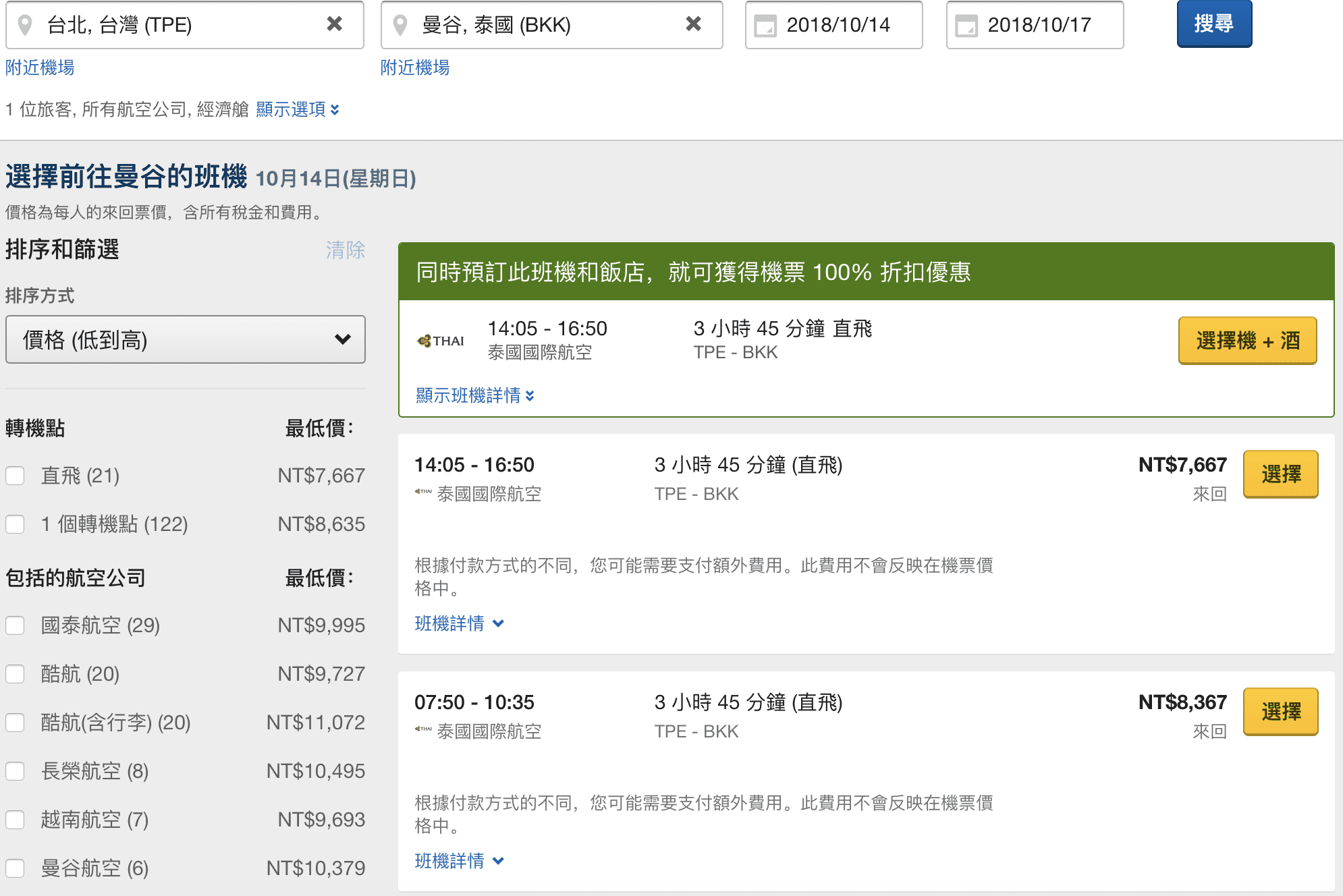Check the 酷航(含行李) (20) airline checkbox
This screenshot has height=896, width=1343.
[x=15, y=723]
